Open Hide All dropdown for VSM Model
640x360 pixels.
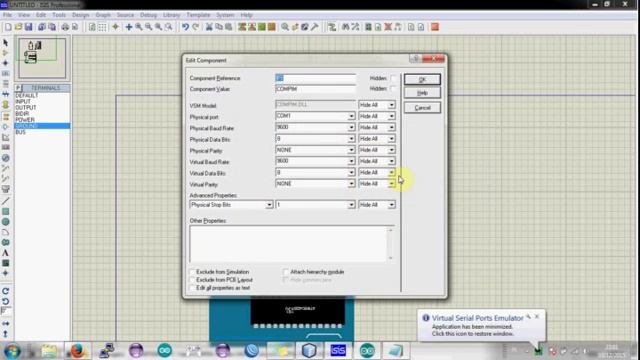391,105
